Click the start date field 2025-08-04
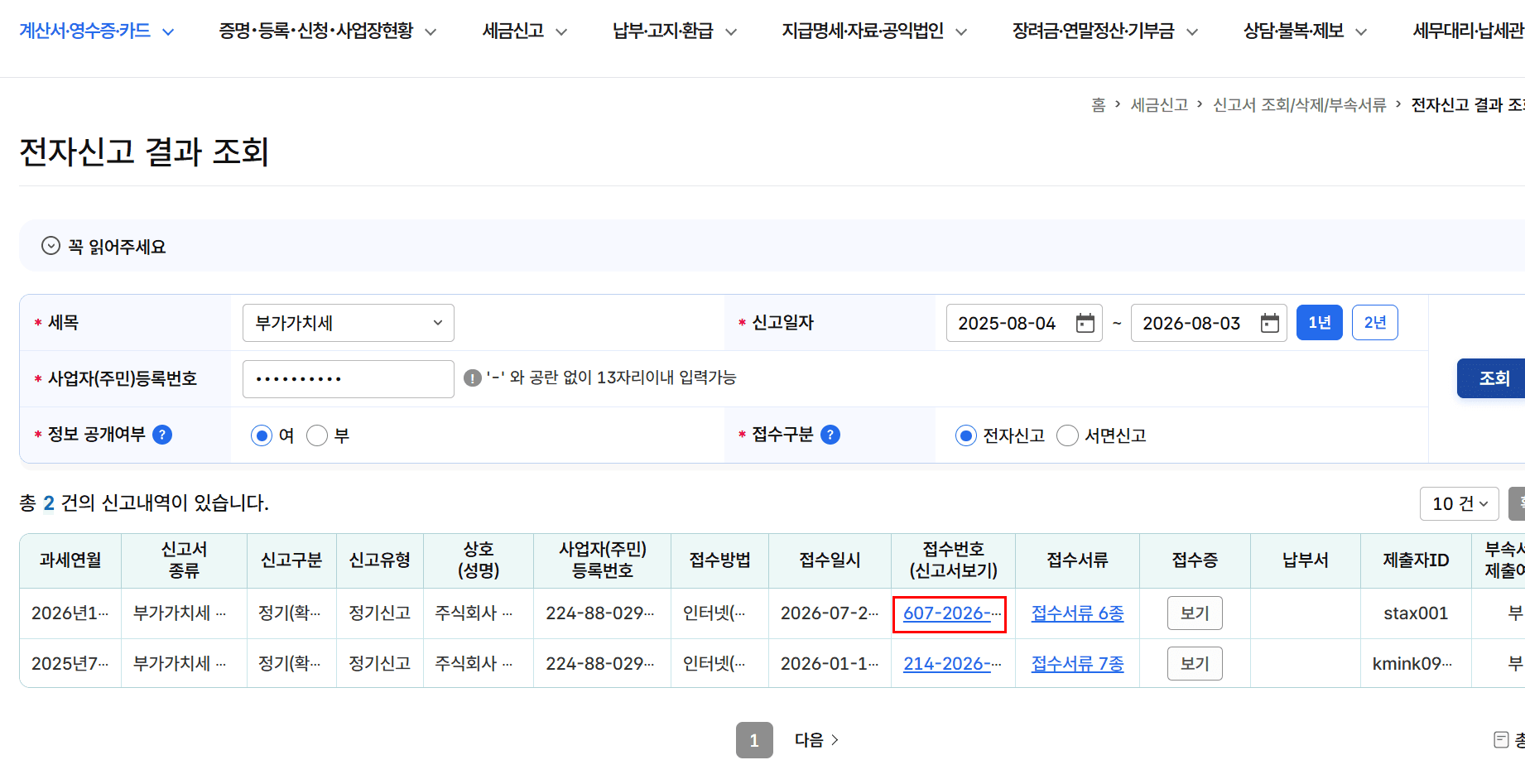 (1024, 323)
